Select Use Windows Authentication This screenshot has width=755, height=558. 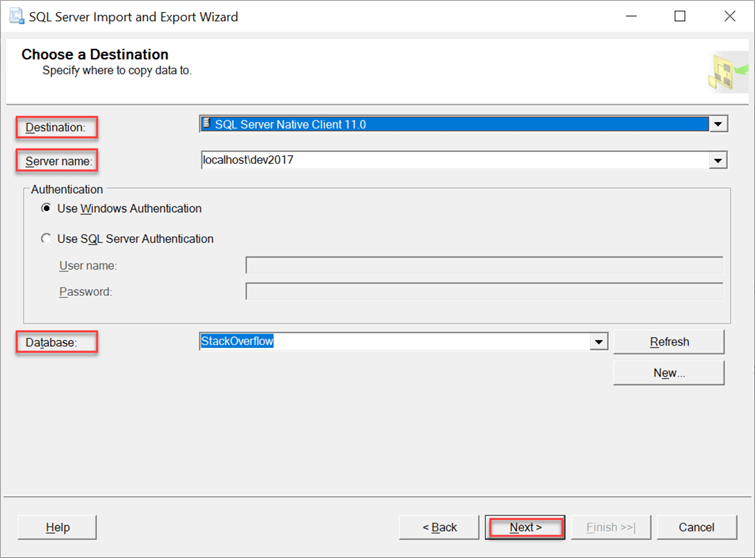(47, 209)
